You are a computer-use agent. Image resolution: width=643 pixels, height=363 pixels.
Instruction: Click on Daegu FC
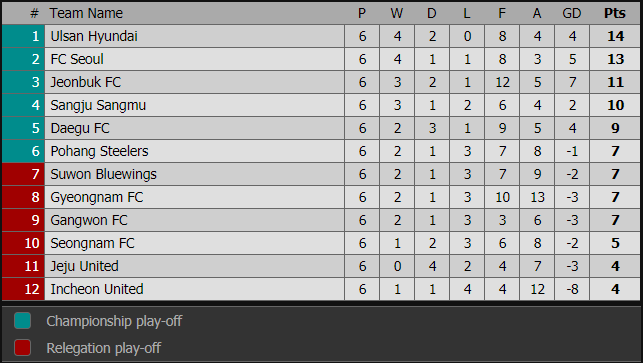click(x=80, y=128)
